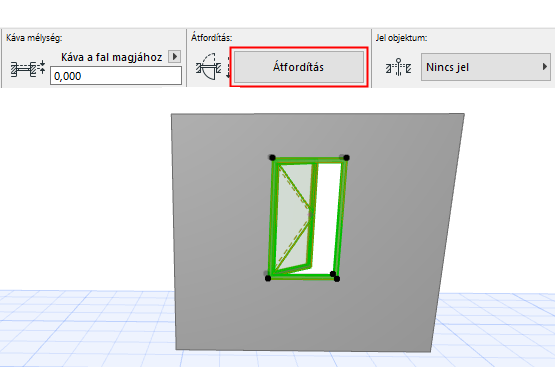Screen dimensions: 555x367
Task: Click the top-left hotspot of the window
Action: 272,157
